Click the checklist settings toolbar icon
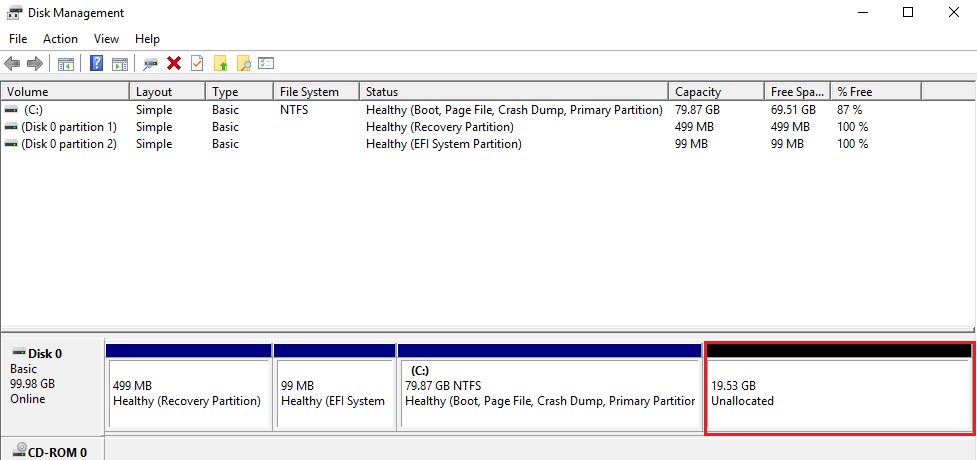Viewport: 977px width, 460px height. click(x=266, y=64)
